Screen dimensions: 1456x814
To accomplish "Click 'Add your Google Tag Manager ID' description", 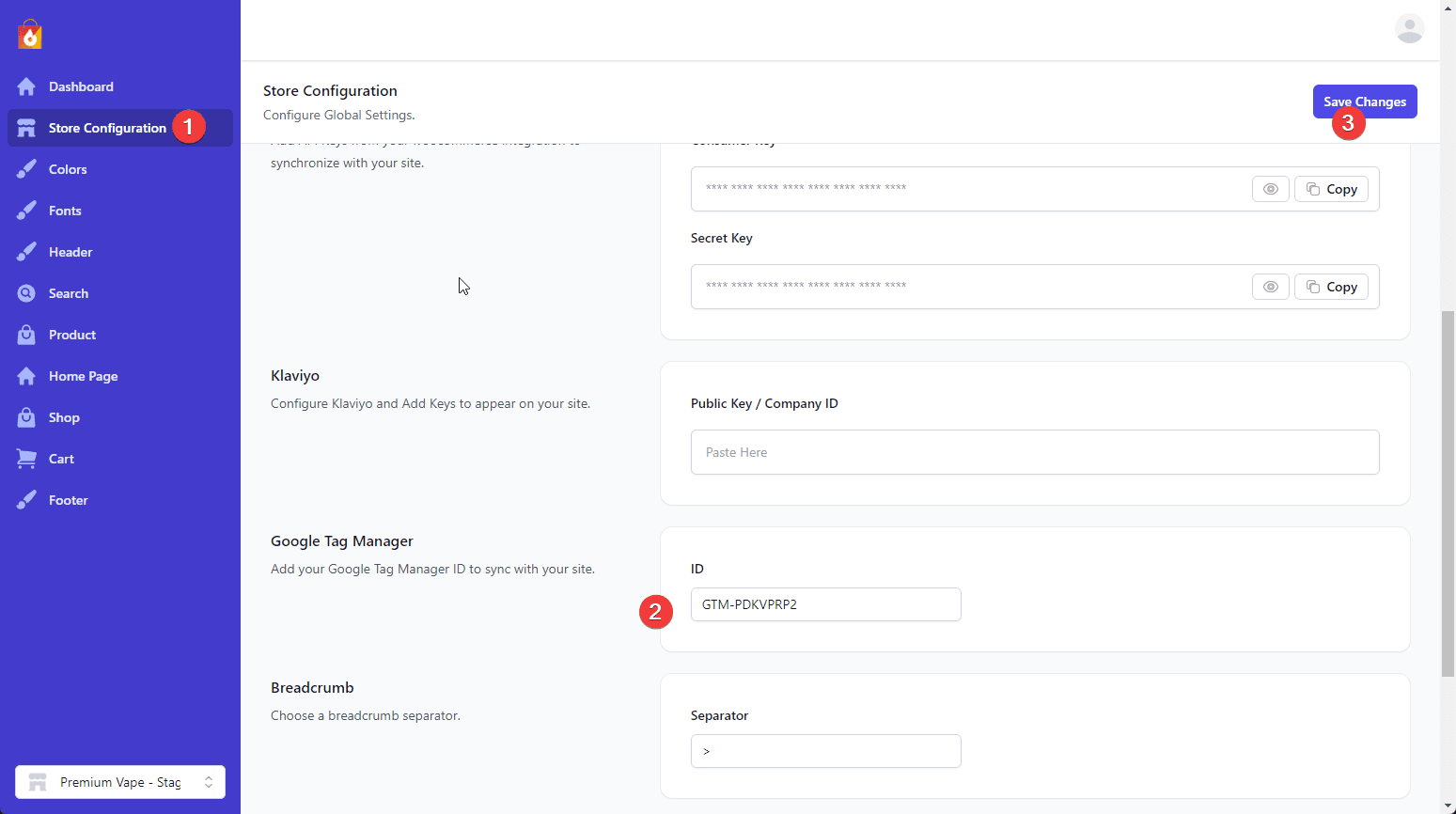I will (x=432, y=569).
